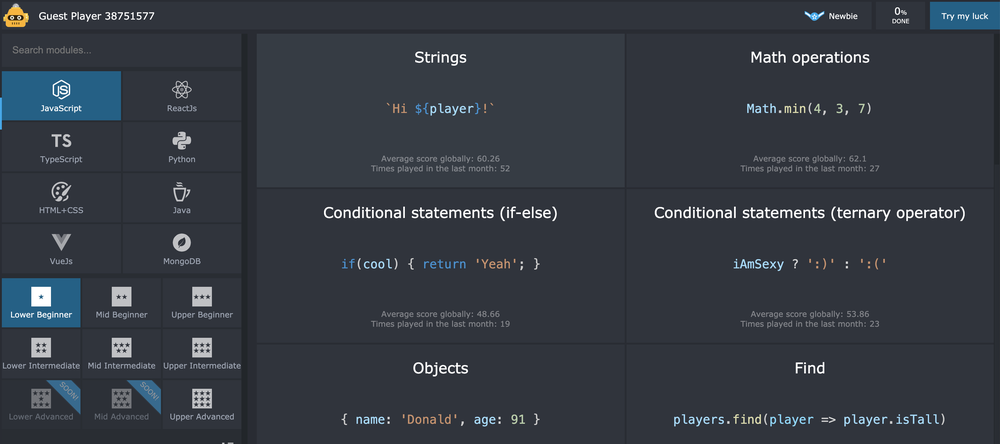Open the Math operations quiz card
The image size is (1000, 444).
coord(810,110)
